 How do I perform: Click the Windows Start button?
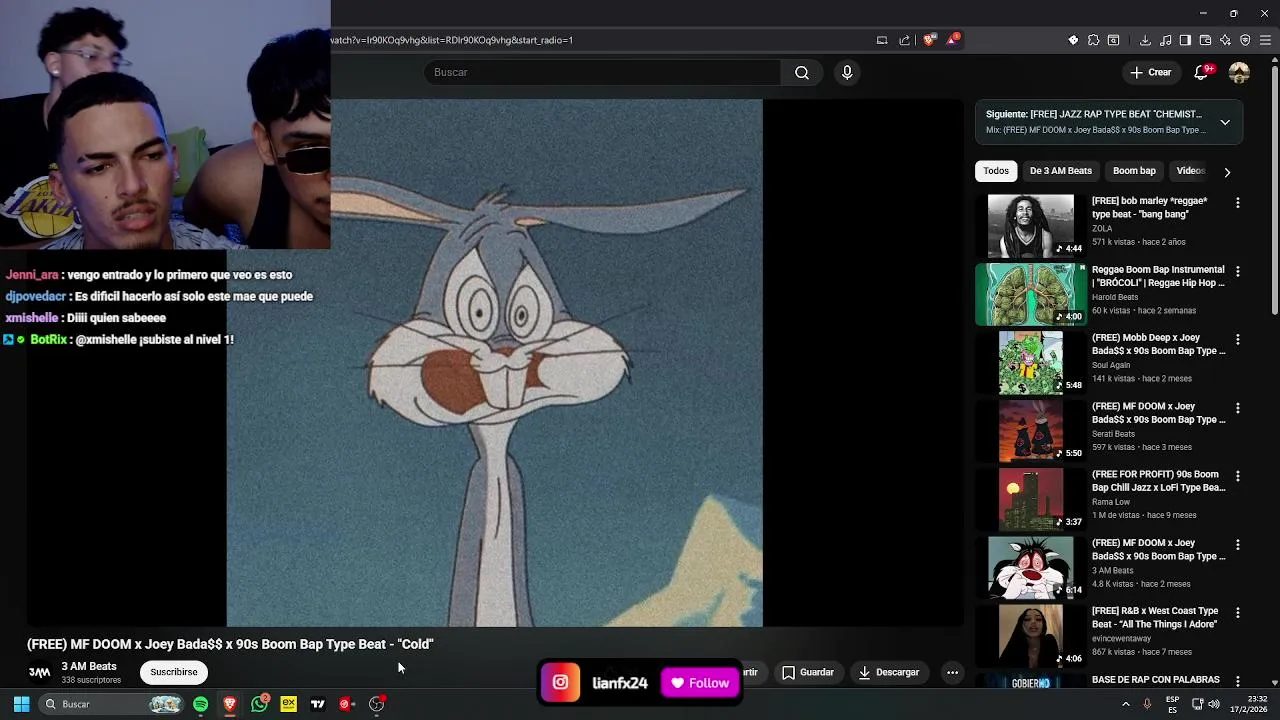(x=21, y=704)
